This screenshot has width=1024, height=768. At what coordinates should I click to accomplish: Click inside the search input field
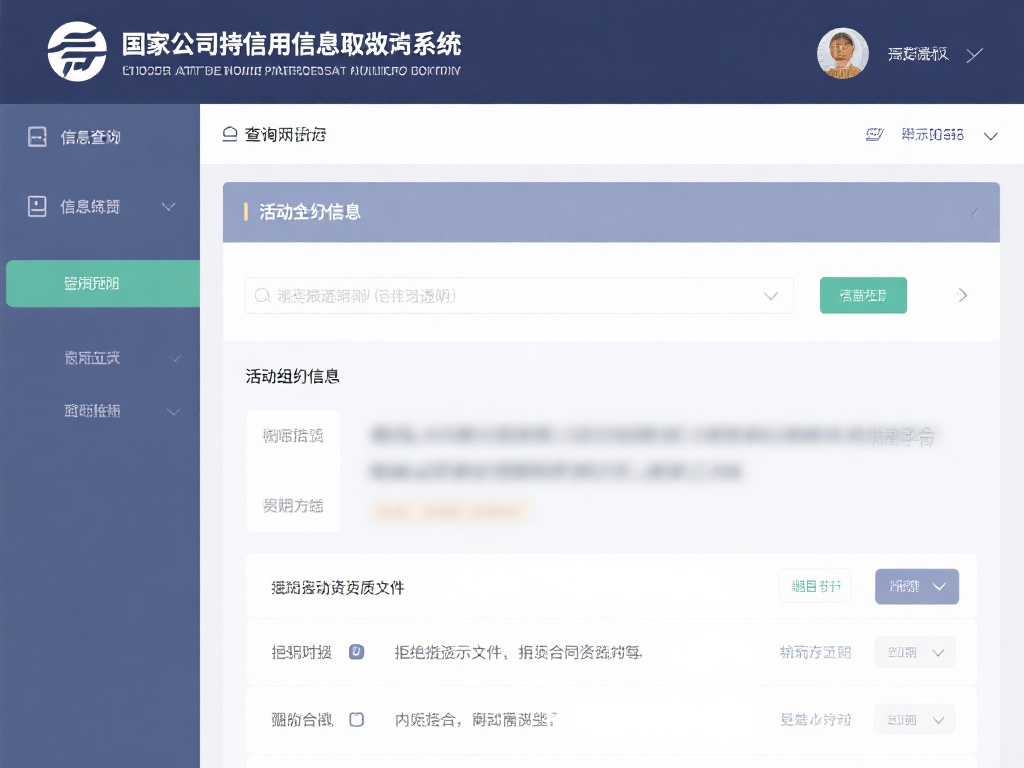(x=500, y=295)
